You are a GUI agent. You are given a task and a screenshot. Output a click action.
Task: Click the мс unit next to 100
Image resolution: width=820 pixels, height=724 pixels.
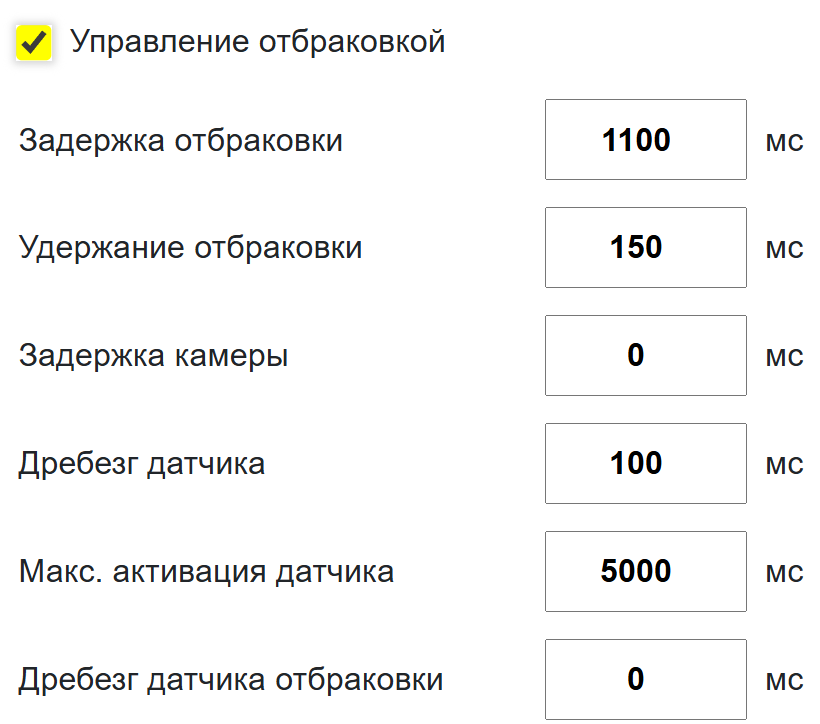tap(784, 465)
